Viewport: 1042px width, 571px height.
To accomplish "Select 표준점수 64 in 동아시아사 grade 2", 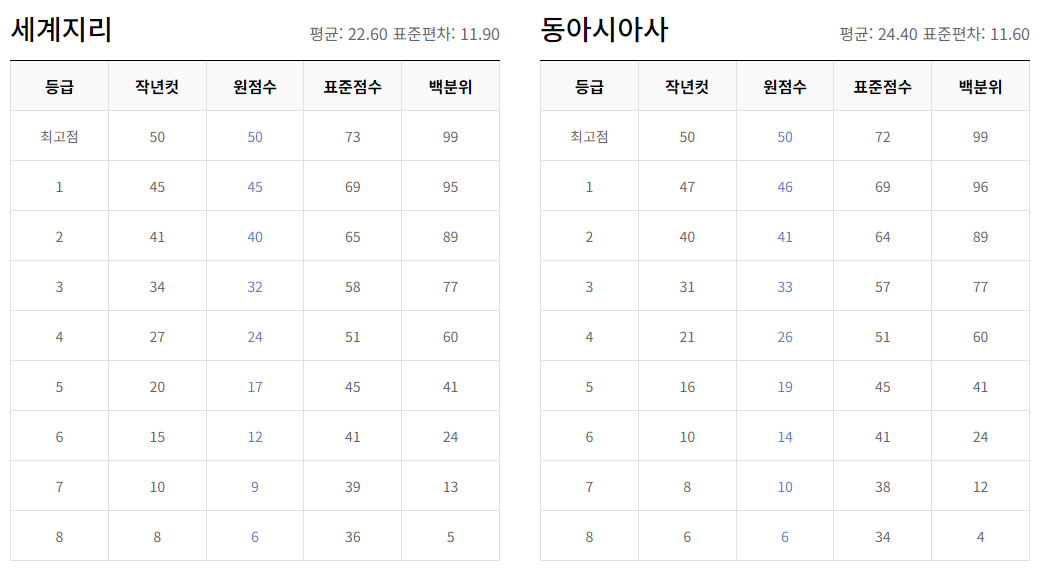I will [883, 237].
